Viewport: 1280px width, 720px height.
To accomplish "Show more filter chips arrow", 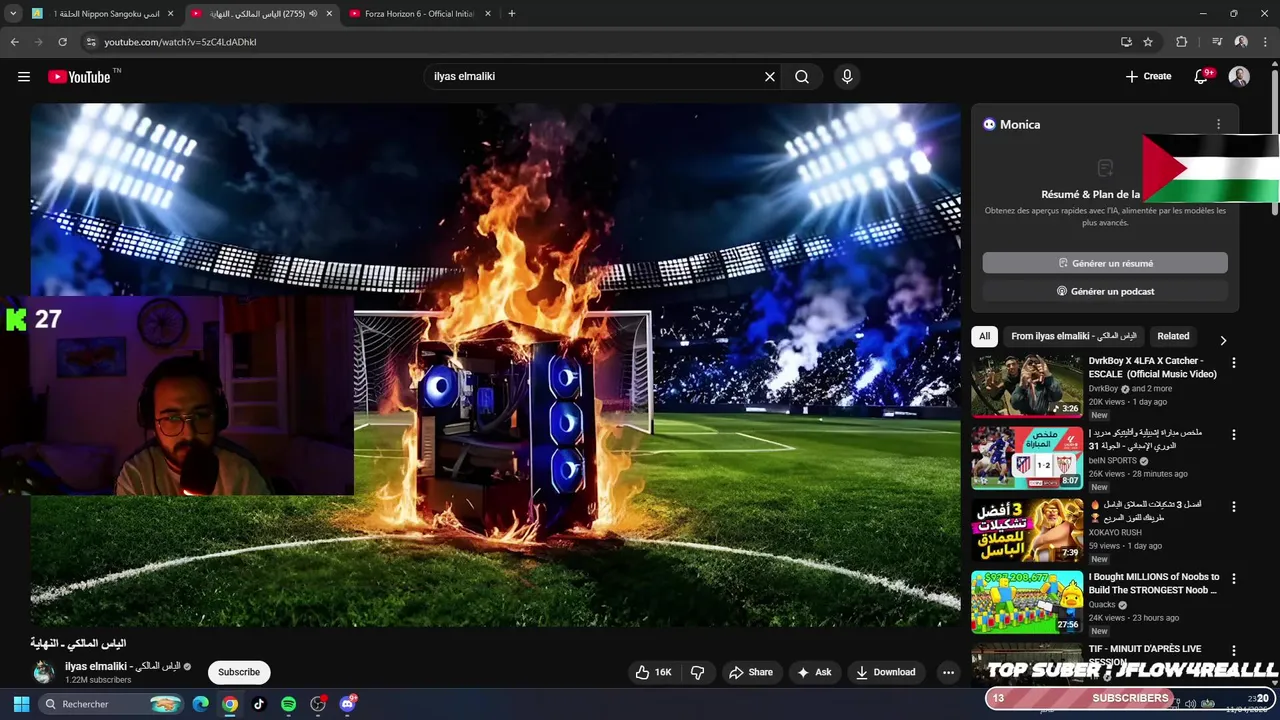I will [1222, 340].
